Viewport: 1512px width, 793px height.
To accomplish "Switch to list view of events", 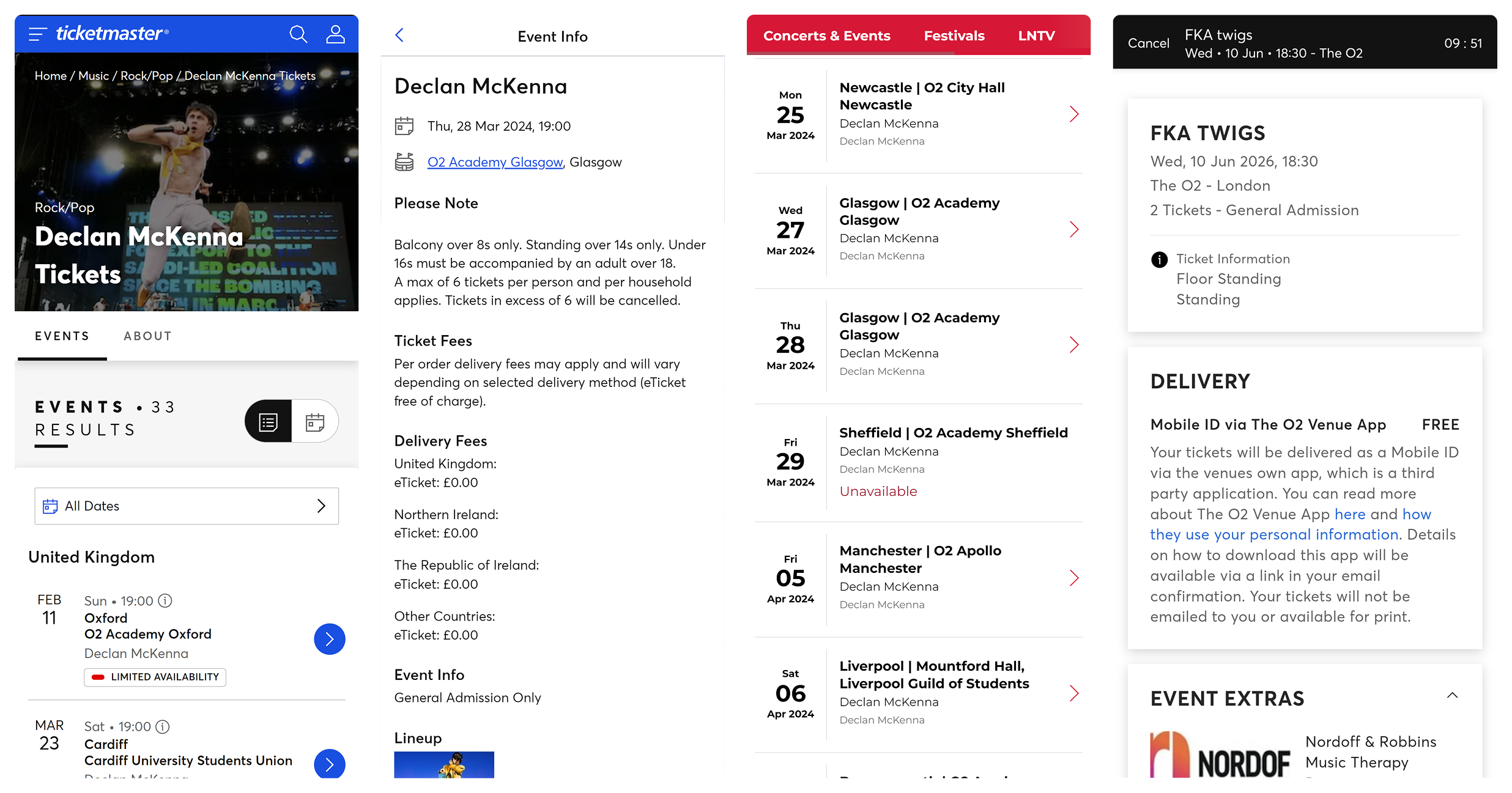I will pyautogui.click(x=269, y=422).
